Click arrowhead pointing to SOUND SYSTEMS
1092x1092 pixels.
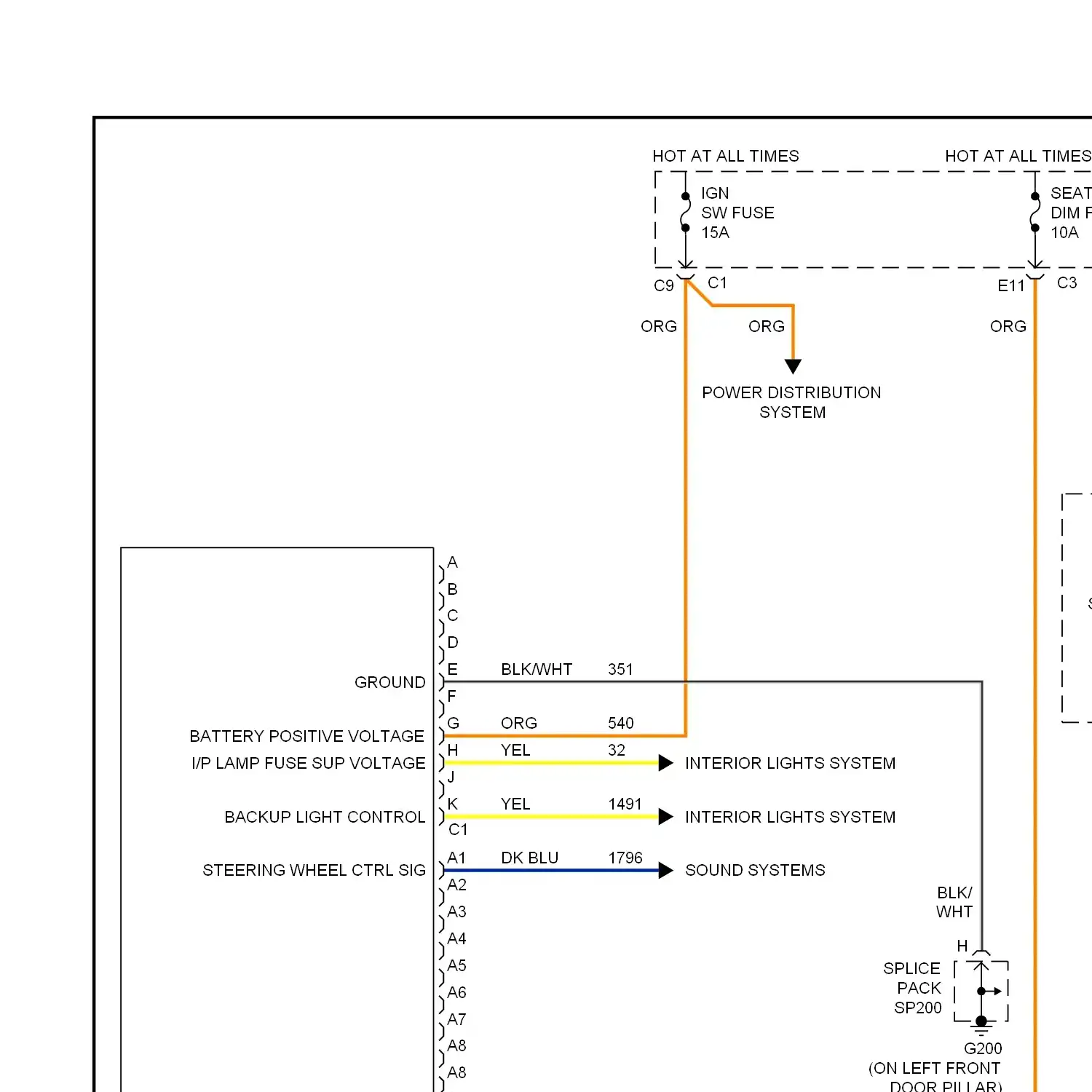[x=665, y=870]
